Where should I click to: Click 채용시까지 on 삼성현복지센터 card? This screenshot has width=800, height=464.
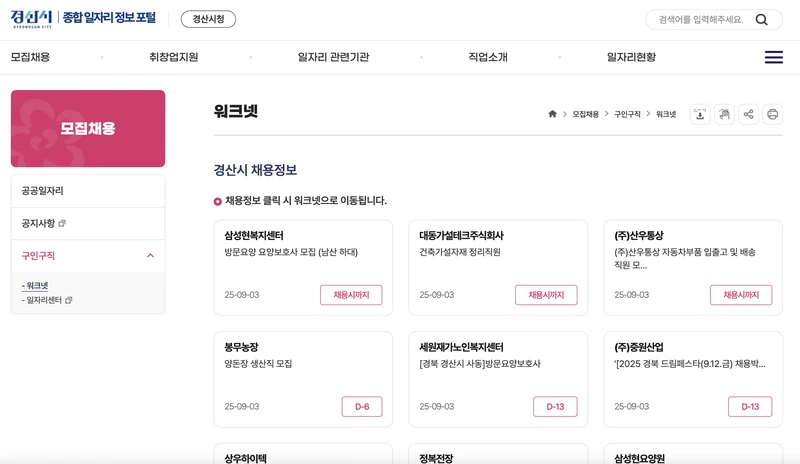coord(351,295)
